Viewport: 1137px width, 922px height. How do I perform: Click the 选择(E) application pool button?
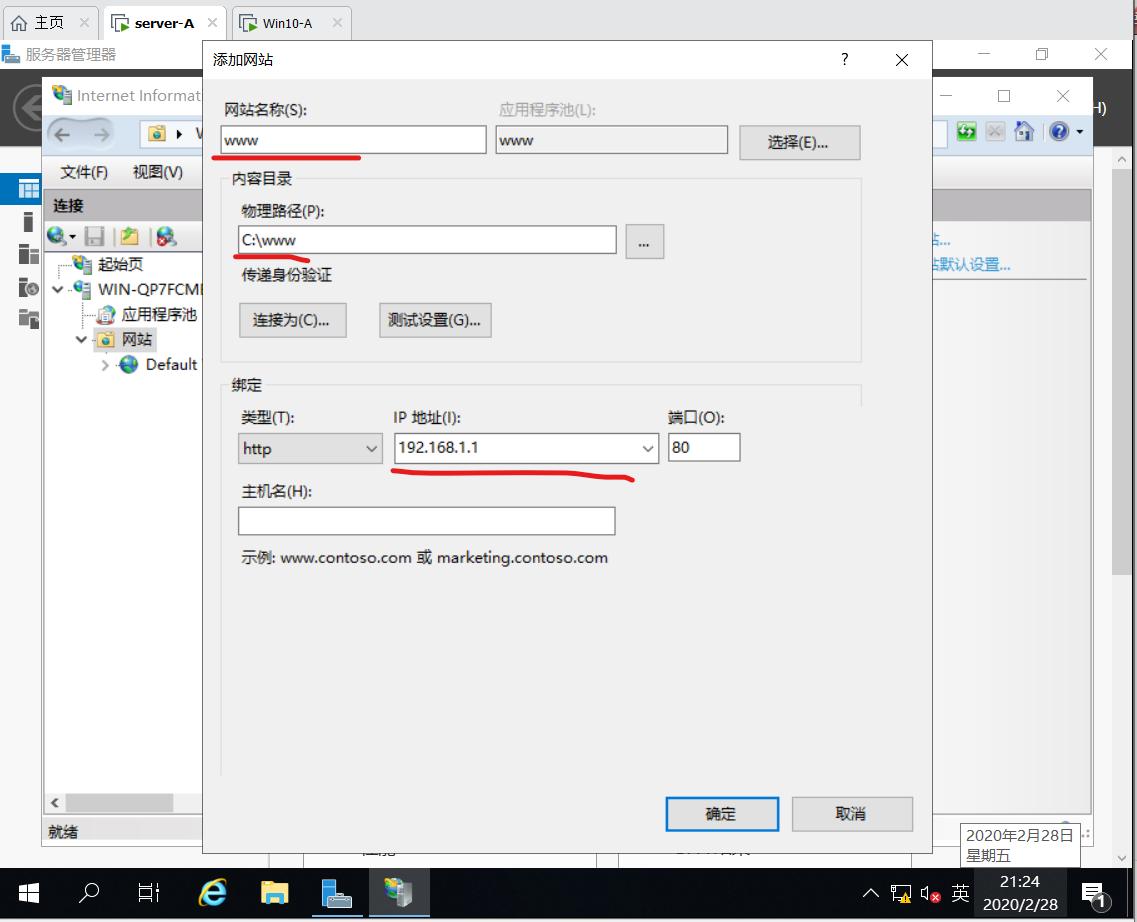[798, 142]
